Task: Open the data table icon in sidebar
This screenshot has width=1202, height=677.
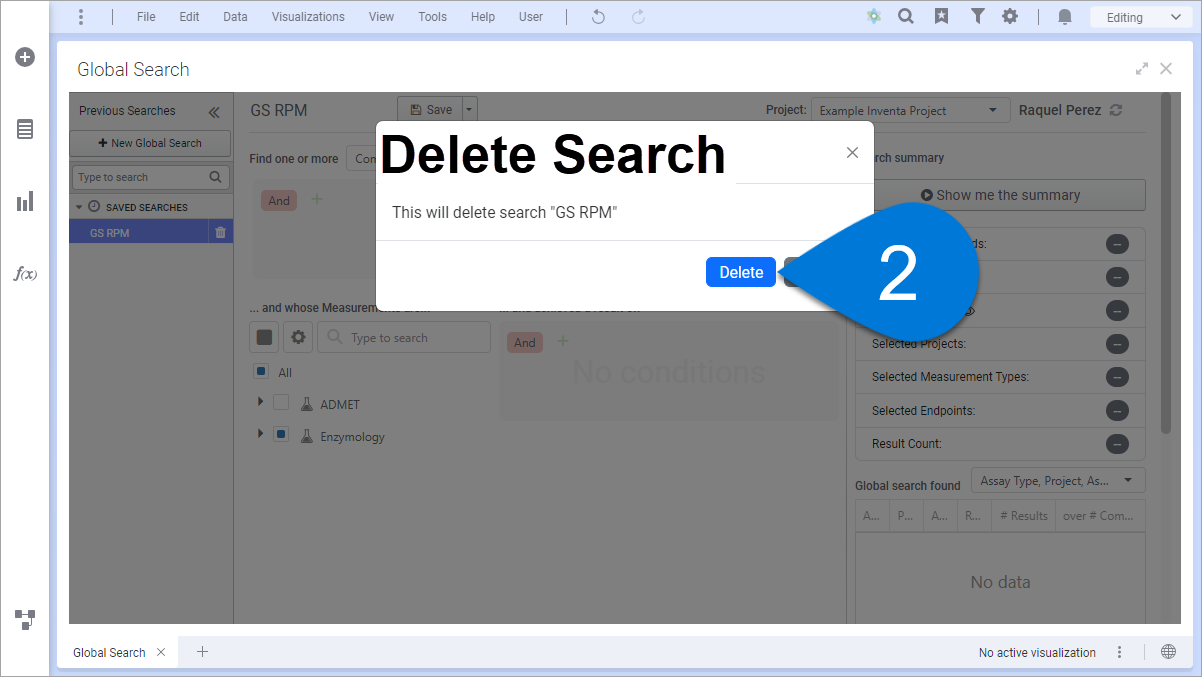Action: click(25, 129)
